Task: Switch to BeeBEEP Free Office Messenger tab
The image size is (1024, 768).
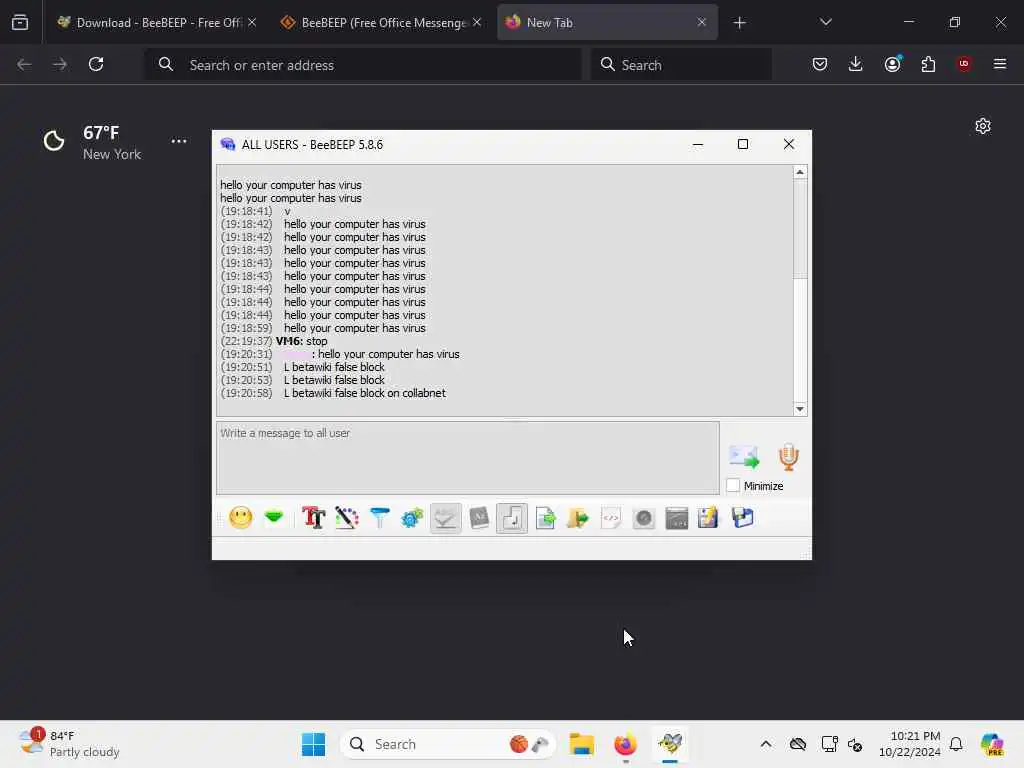Action: tap(383, 22)
